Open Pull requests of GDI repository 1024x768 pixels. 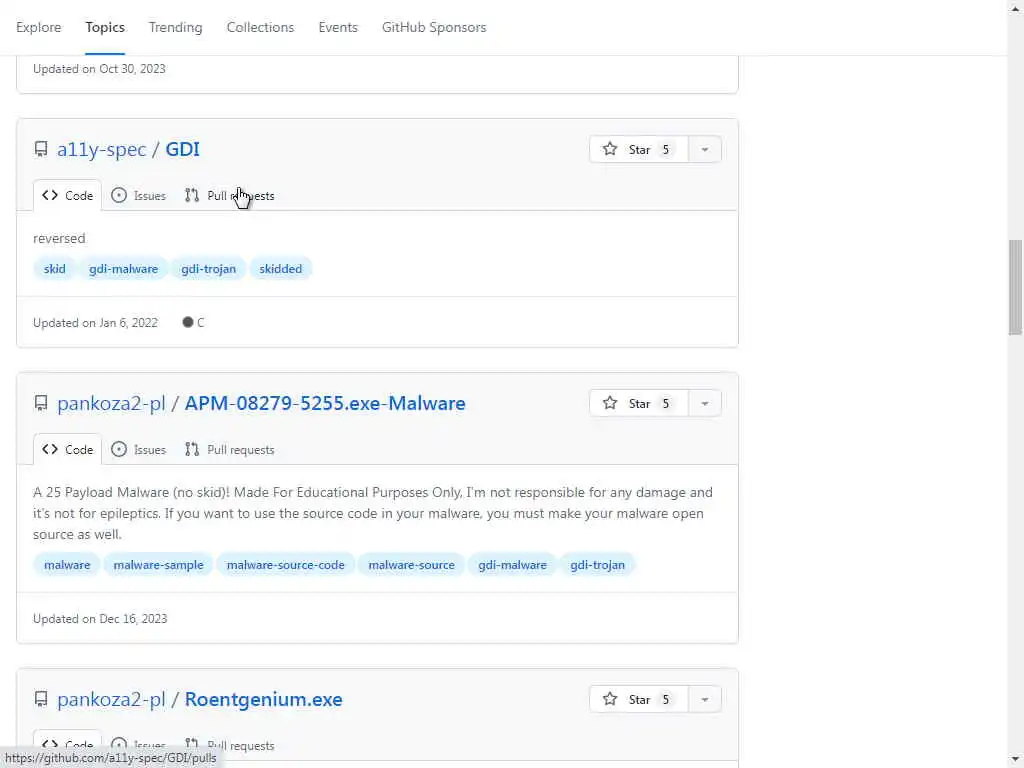tap(229, 195)
